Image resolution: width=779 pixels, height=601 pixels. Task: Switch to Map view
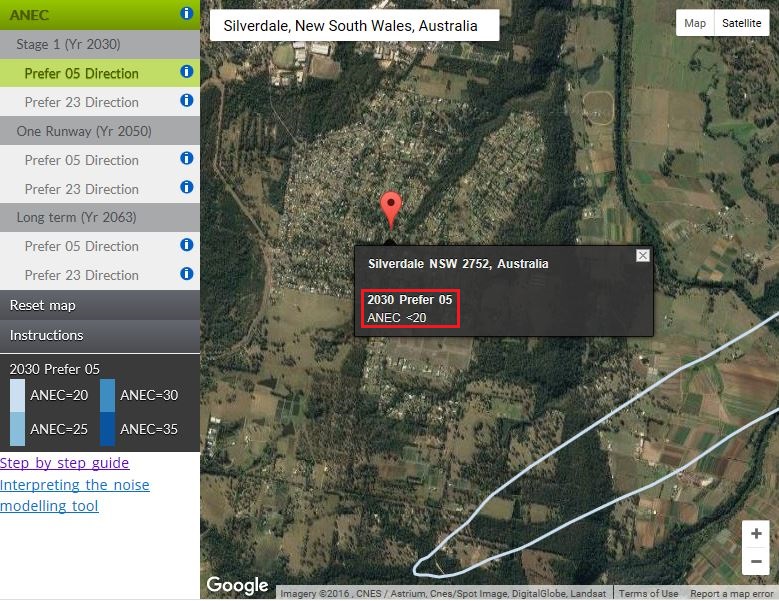(x=695, y=23)
